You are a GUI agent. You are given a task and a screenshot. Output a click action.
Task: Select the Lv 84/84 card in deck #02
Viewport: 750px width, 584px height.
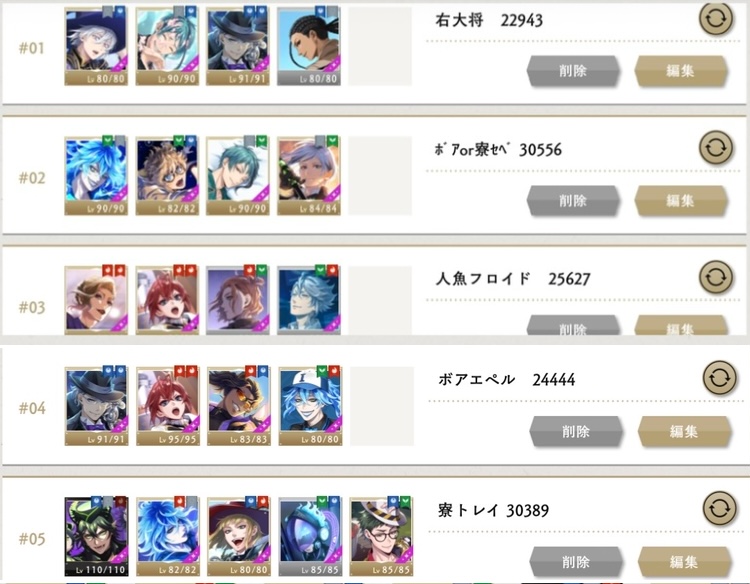point(309,176)
